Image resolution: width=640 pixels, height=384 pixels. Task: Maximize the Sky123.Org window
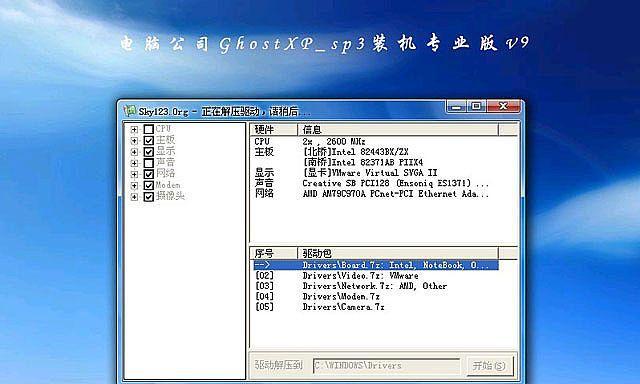tap(476, 107)
